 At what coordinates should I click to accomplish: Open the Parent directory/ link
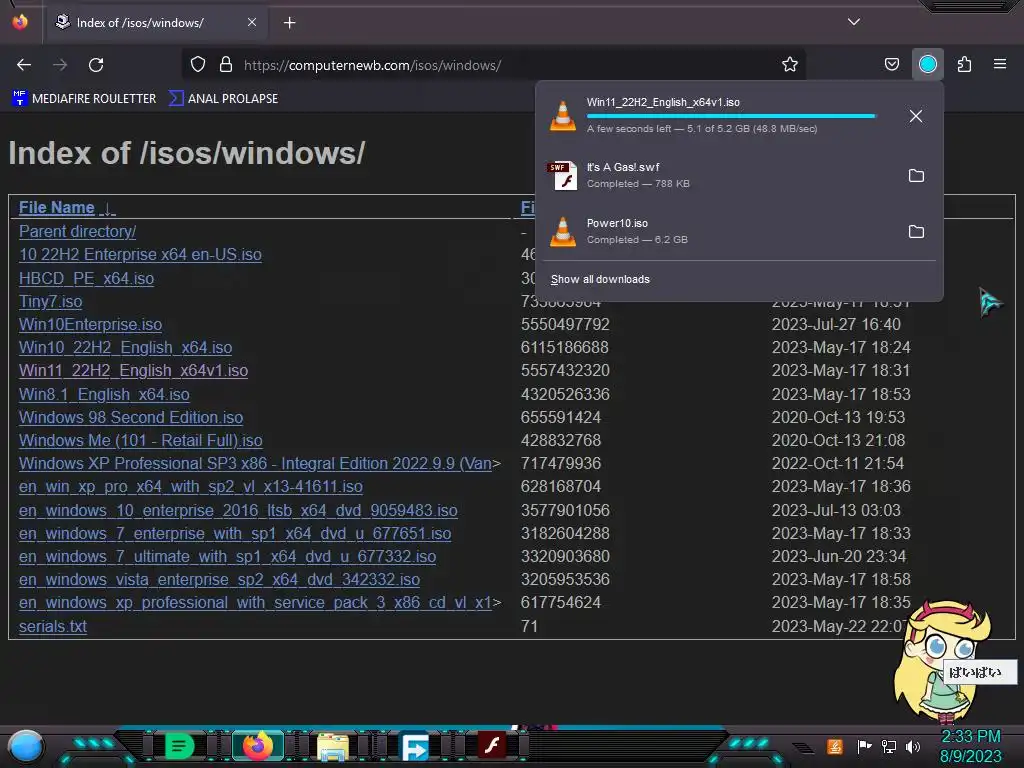tap(77, 232)
